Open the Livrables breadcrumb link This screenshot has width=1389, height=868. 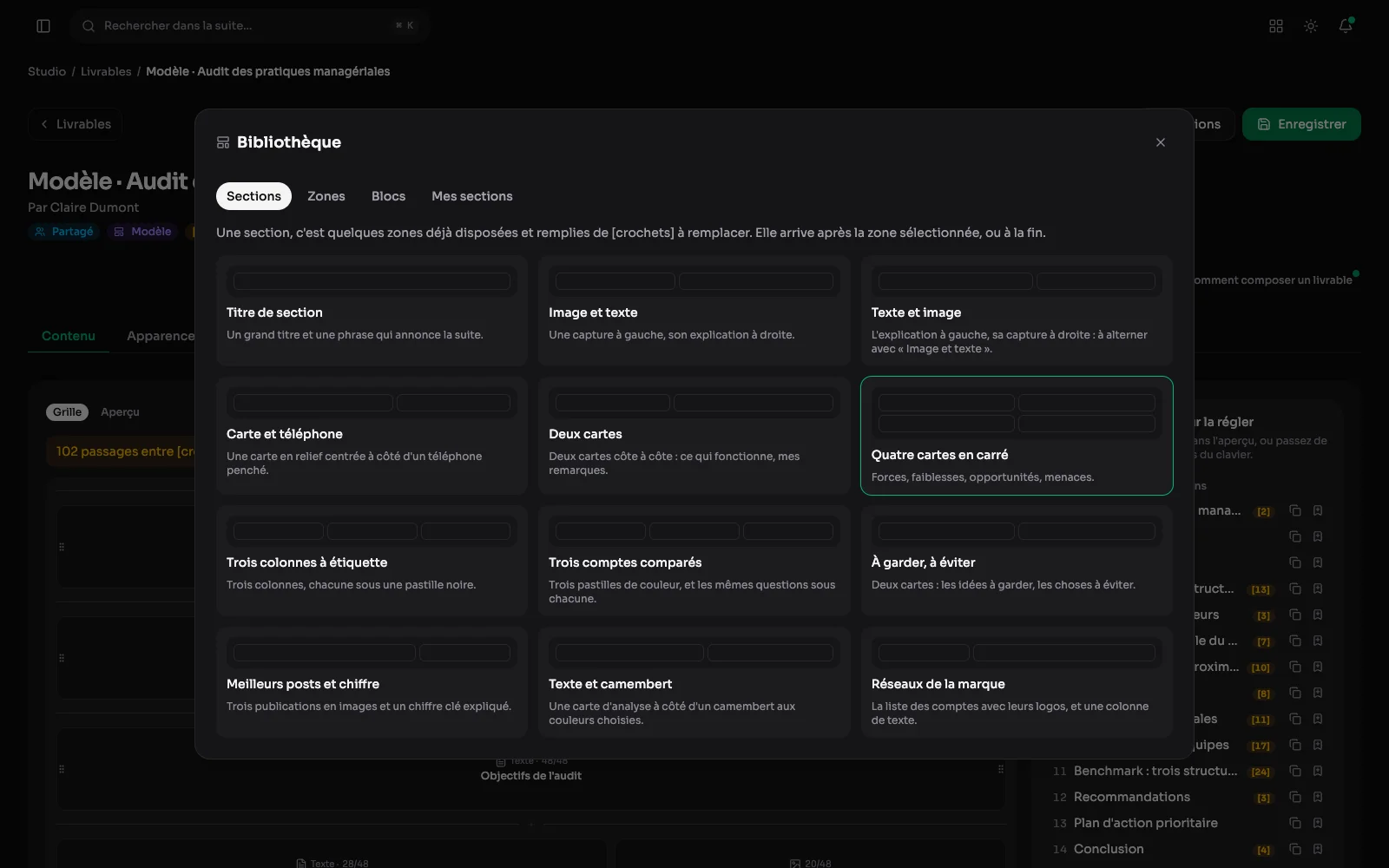pos(106,71)
